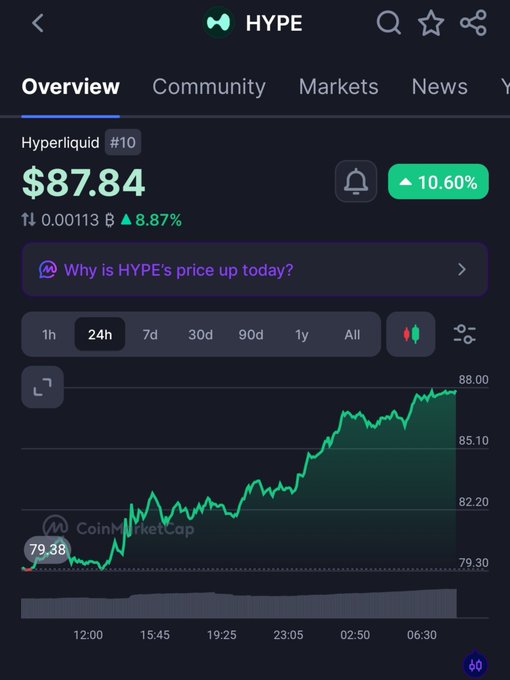Expand the price explanation chevron
Viewport: 510px width, 680px height.
pyautogui.click(x=462, y=270)
